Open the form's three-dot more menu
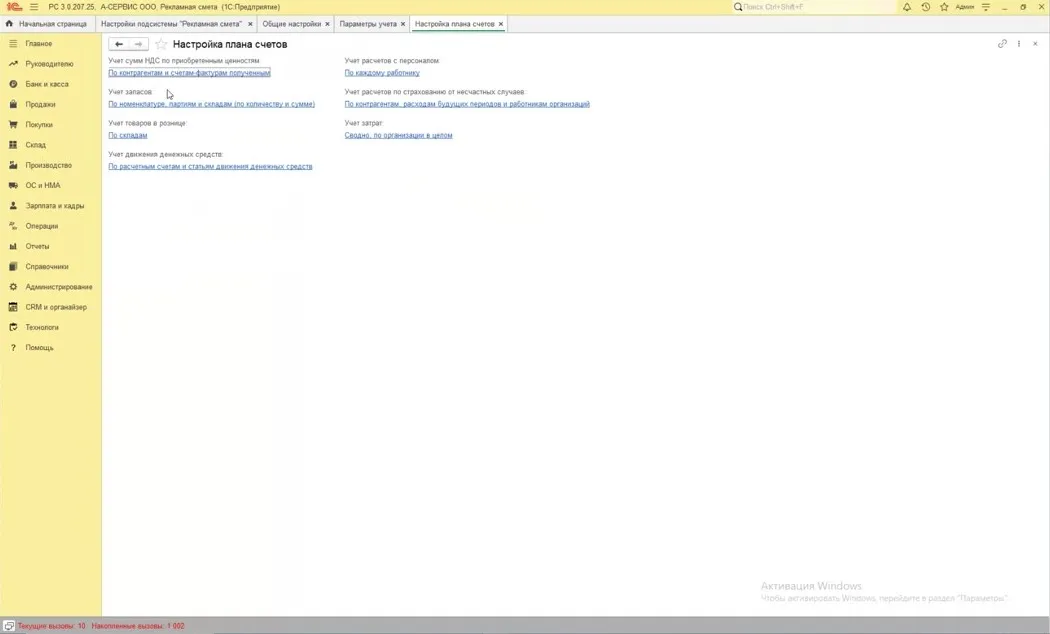This screenshot has height=634, width=1050. point(1019,44)
